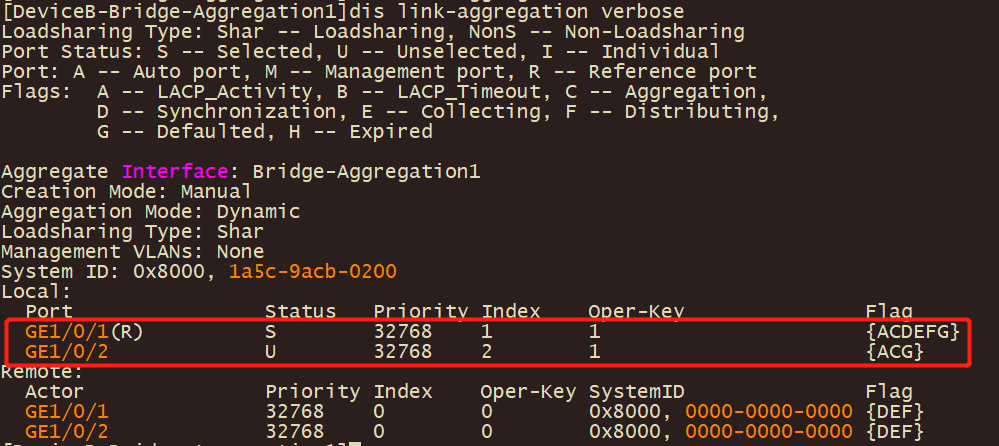Viewport: 999px width, 446px height.
Task: Click status U of local port GE1/0/2
Action: point(271,351)
